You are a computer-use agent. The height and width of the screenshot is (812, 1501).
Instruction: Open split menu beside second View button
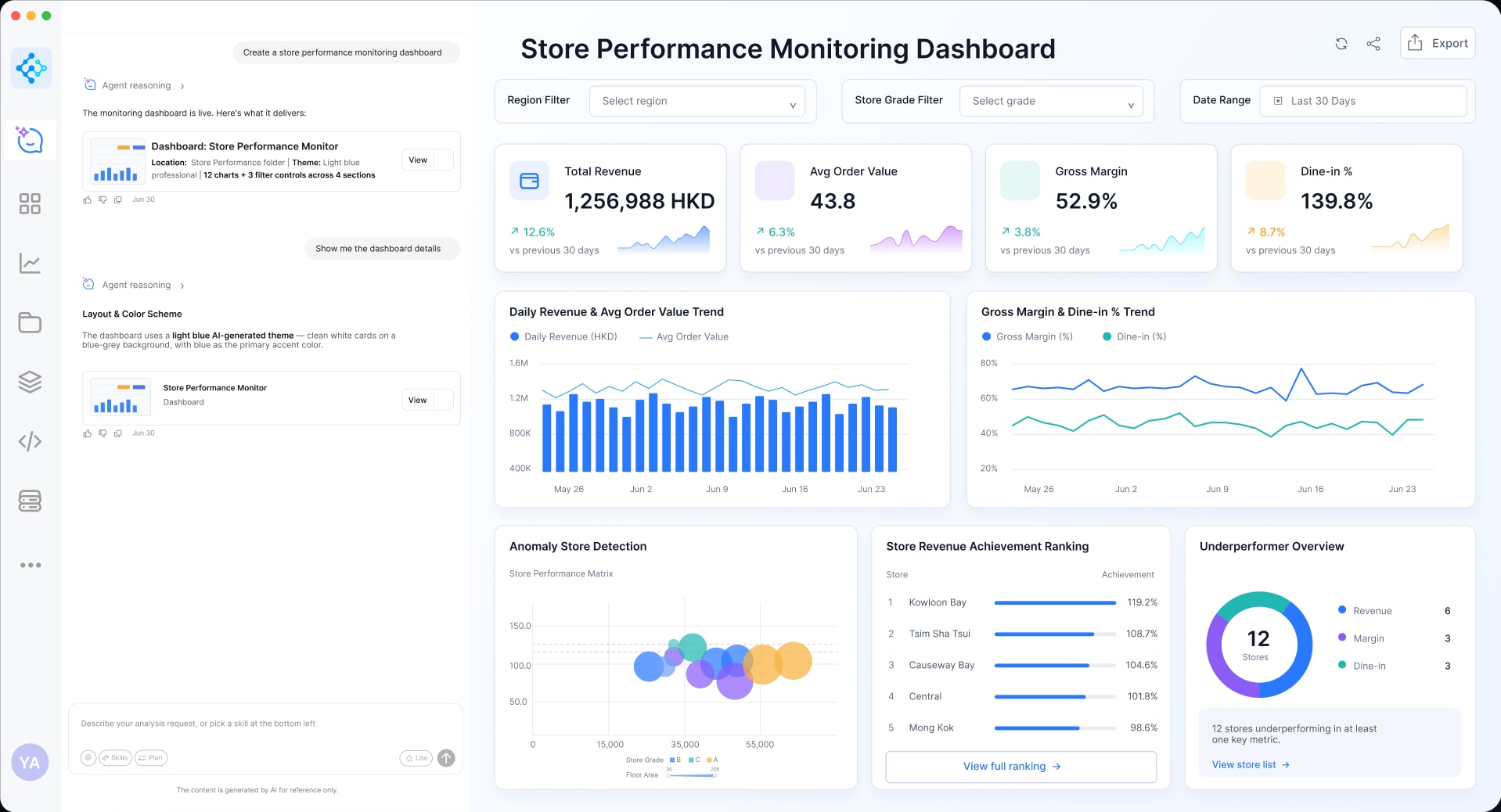pos(444,400)
